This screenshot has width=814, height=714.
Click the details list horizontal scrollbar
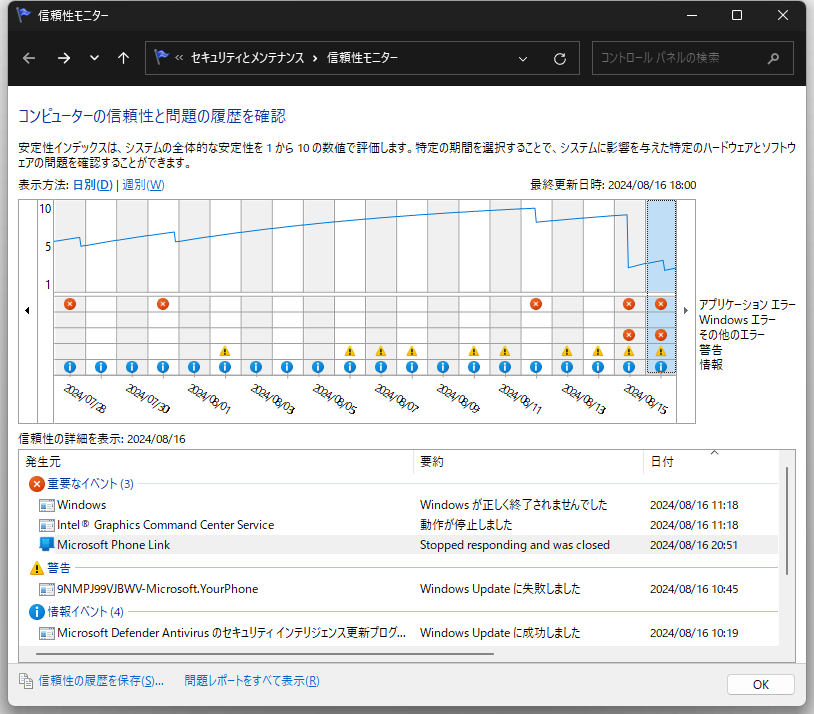click(x=265, y=654)
